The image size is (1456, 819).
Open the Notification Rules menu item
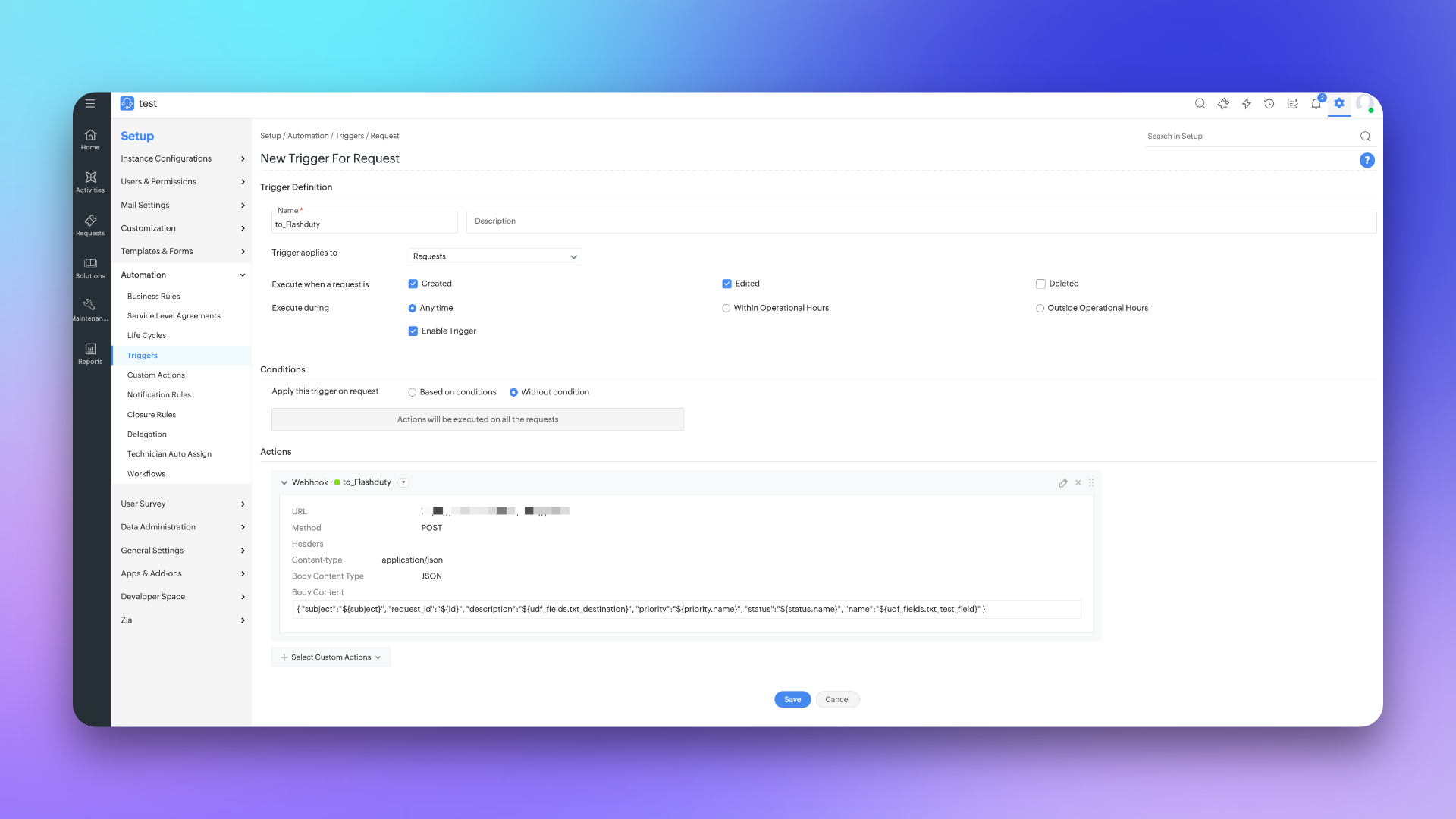(x=159, y=395)
